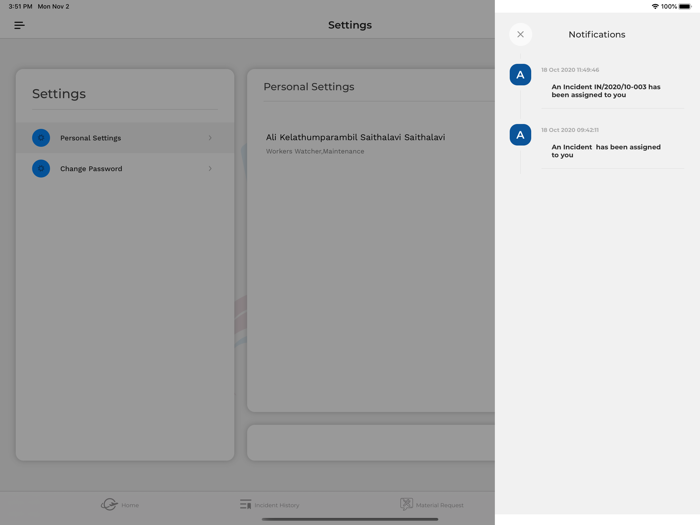Select the Personal Settings menu label
Screen dimensions: 700x525
90,138
